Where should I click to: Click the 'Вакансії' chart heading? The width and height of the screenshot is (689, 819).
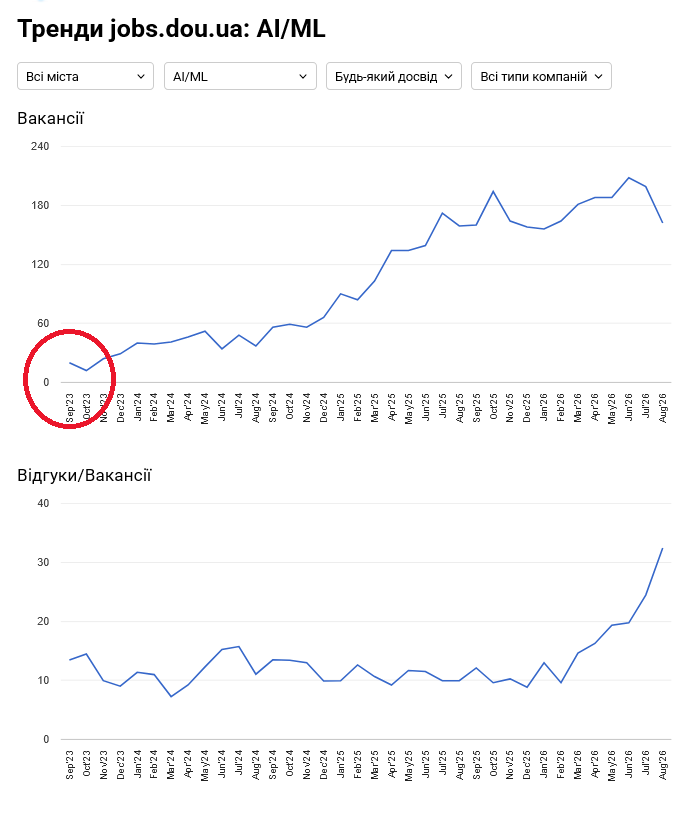(51, 119)
